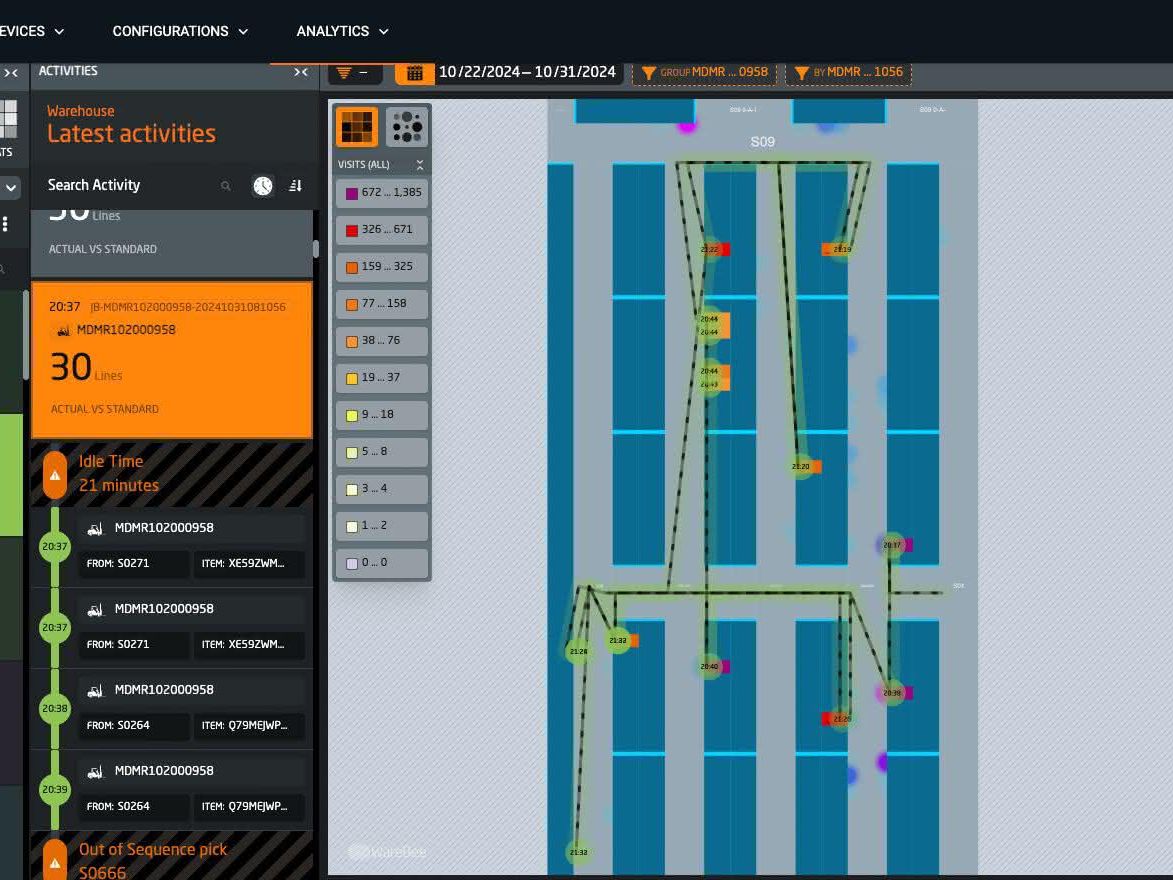This screenshot has height=880, width=1173.
Task: Click the Idle Time 21 minutes warning icon
Action: (55, 474)
